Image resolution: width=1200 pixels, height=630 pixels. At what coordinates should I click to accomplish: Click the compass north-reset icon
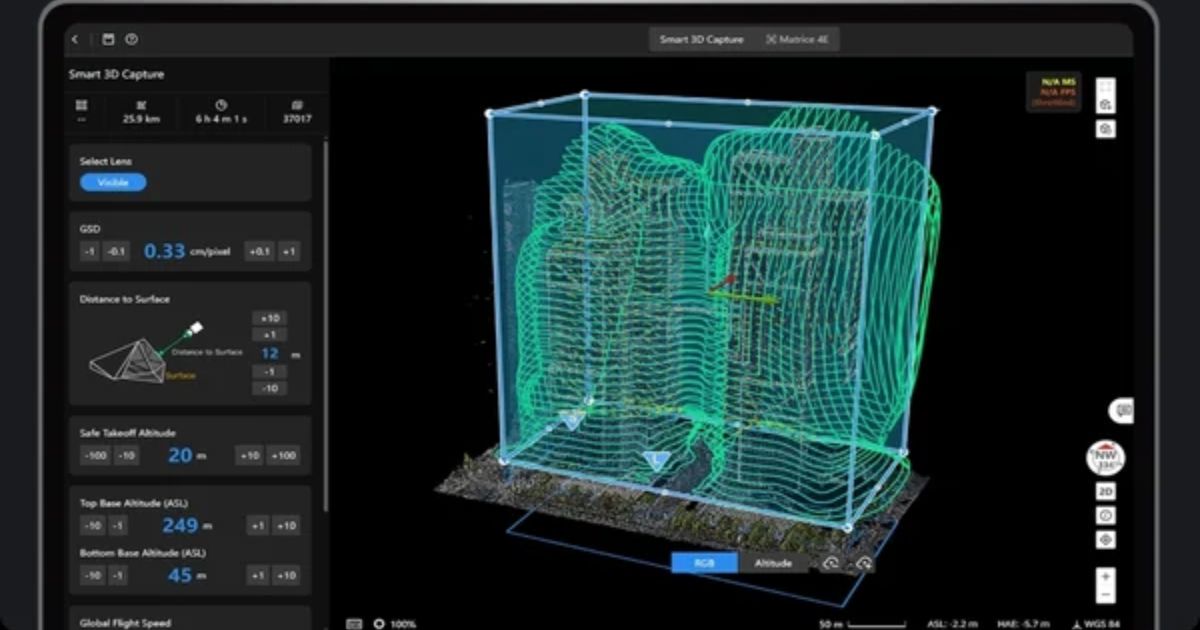tap(1105, 458)
